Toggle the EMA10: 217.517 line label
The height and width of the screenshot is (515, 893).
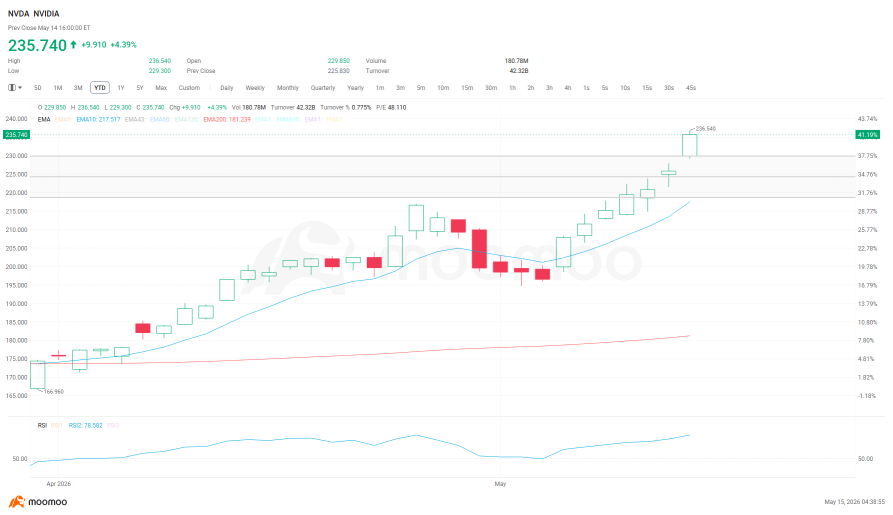point(98,120)
